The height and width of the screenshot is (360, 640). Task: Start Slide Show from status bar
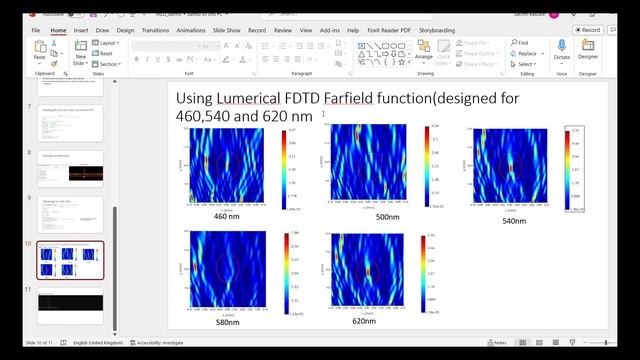(572, 342)
